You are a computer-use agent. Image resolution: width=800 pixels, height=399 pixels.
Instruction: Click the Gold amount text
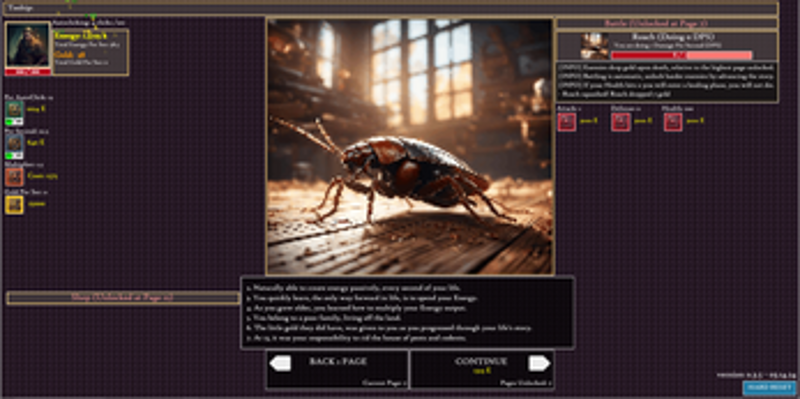(x=70, y=55)
